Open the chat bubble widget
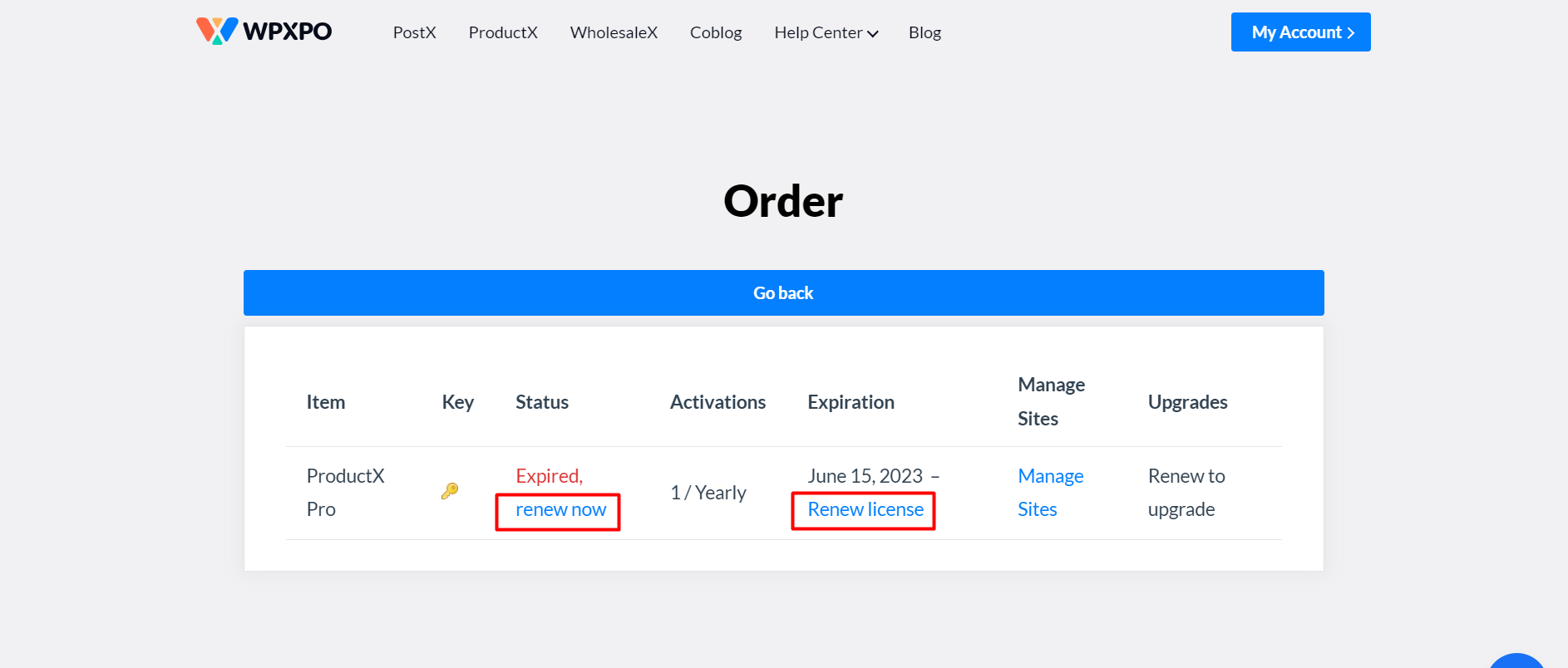This screenshot has height=668, width=1568. click(1516, 663)
